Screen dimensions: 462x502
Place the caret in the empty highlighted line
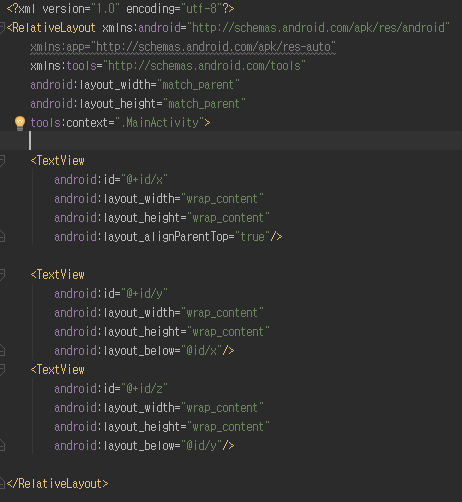click(231, 141)
